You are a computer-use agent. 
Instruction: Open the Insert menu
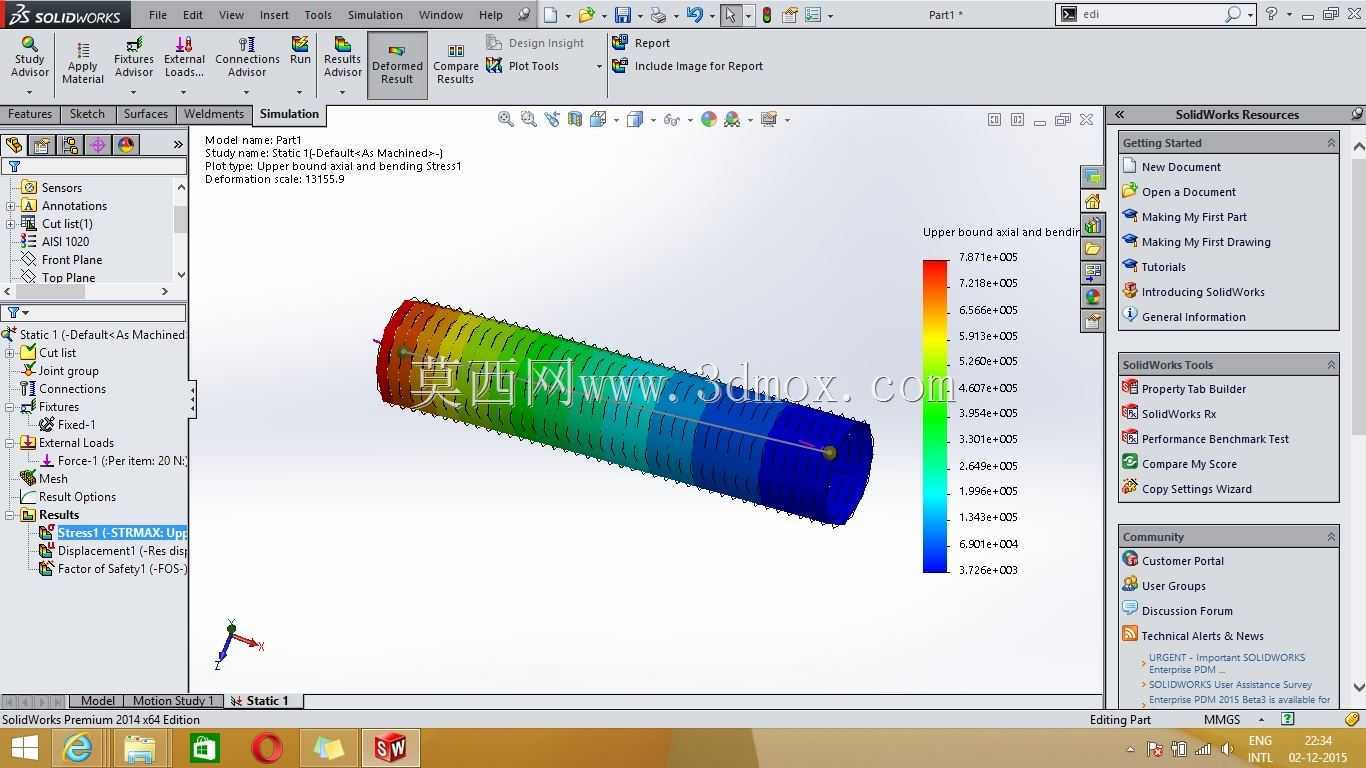[x=274, y=15]
